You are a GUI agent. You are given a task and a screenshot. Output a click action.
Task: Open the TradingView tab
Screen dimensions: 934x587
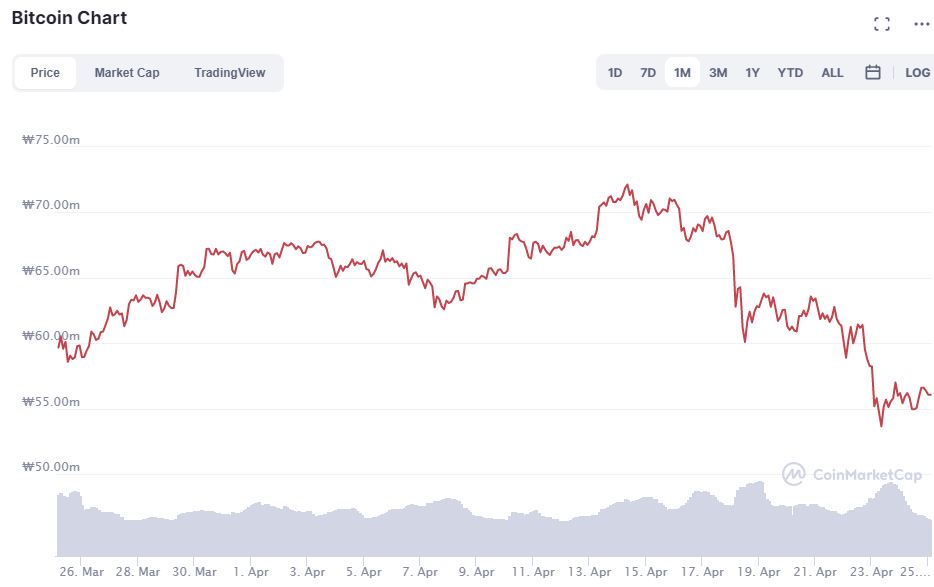click(x=230, y=72)
